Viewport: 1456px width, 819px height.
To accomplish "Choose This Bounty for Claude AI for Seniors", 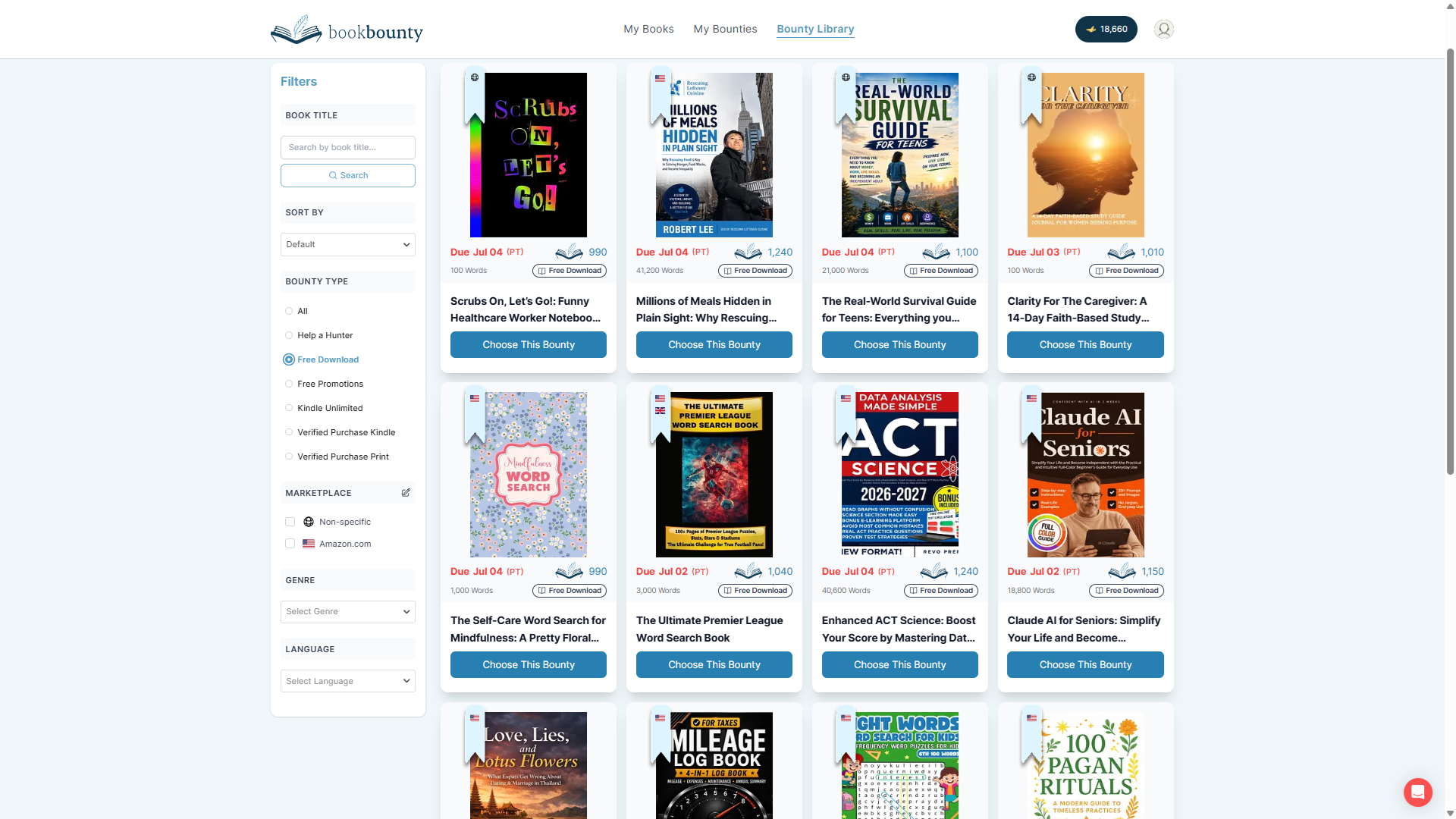I will (1085, 664).
